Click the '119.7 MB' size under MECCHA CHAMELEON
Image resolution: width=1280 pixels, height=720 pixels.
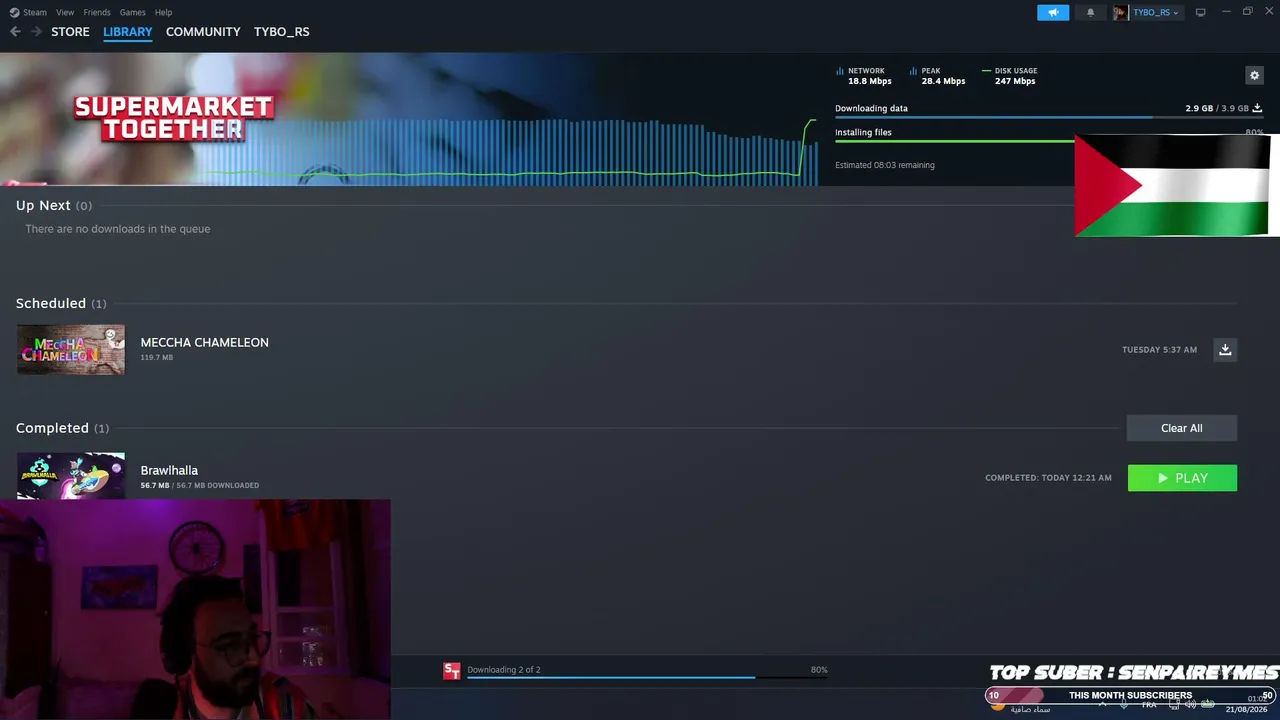pyautogui.click(x=156, y=357)
